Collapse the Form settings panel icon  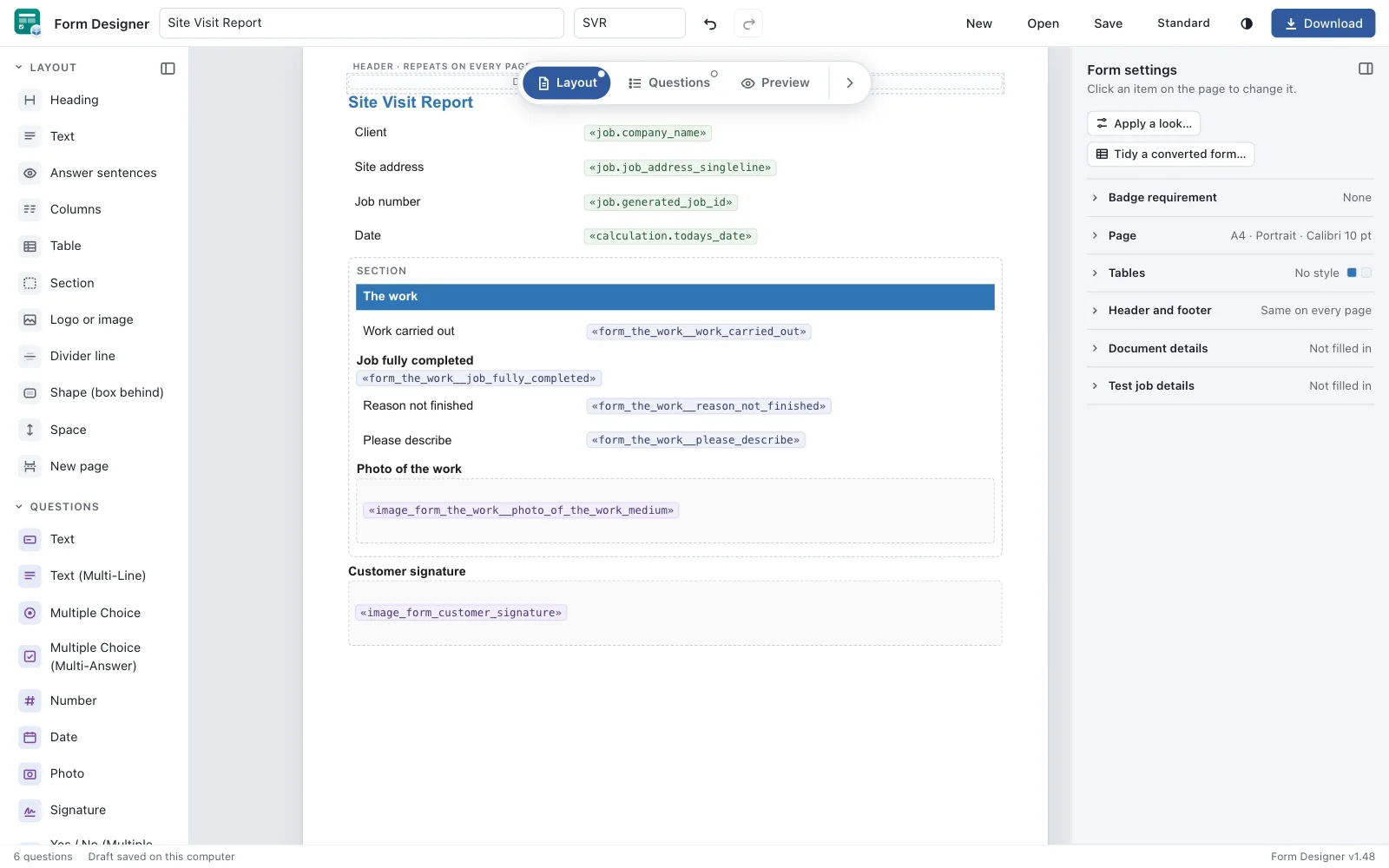click(x=1366, y=69)
